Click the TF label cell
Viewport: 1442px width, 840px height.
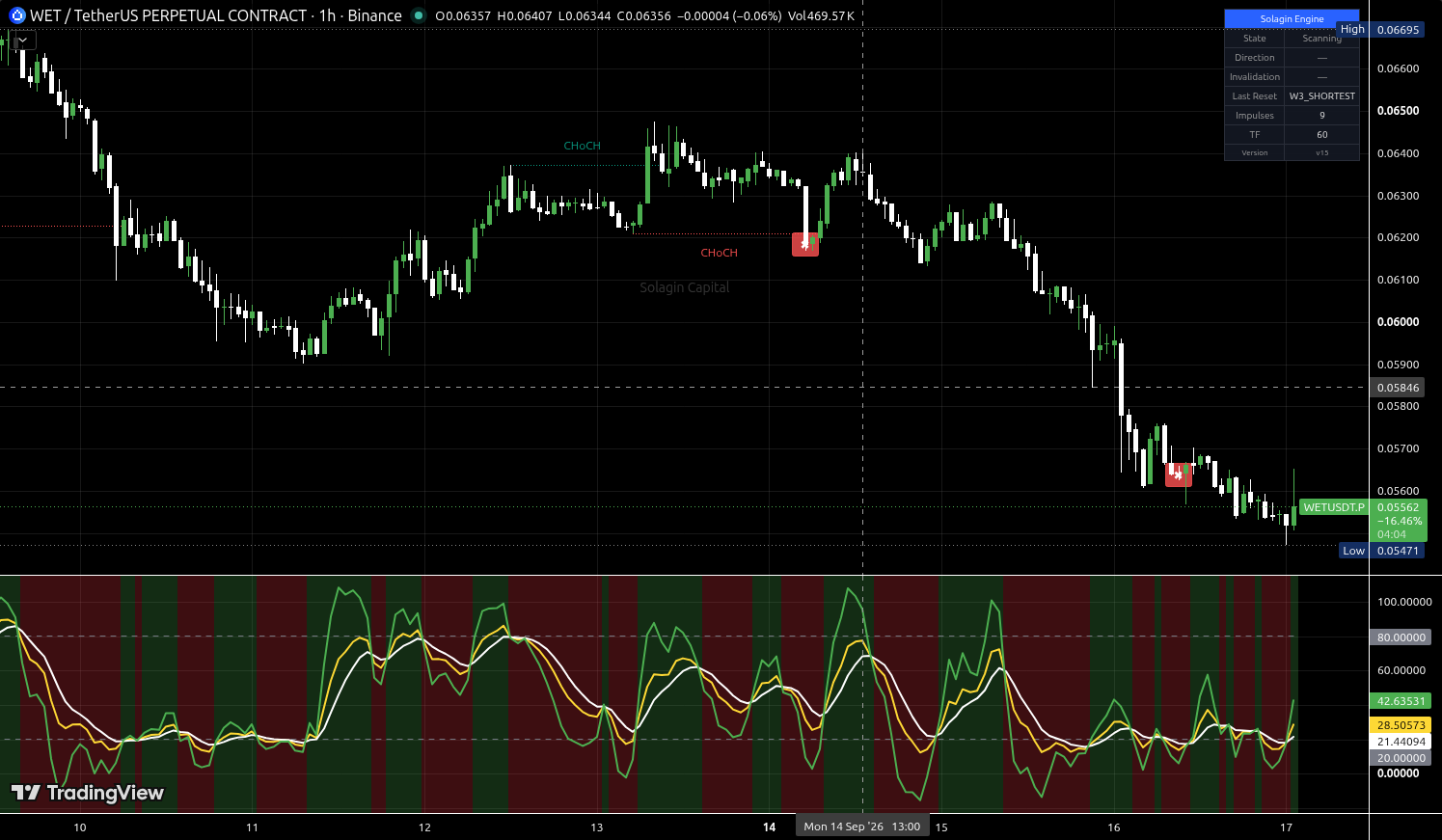click(x=1255, y=135)
